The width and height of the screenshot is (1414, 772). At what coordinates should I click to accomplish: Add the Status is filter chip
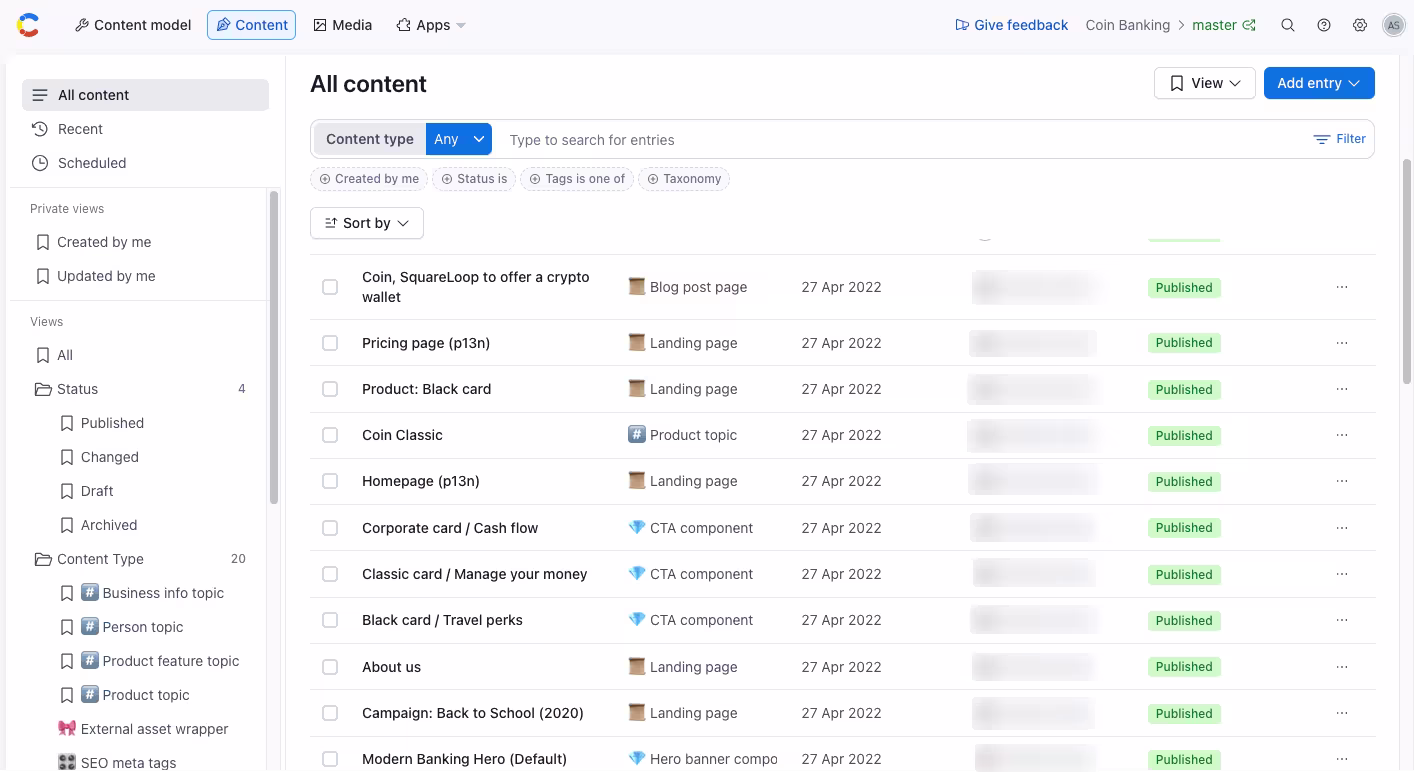475,179
